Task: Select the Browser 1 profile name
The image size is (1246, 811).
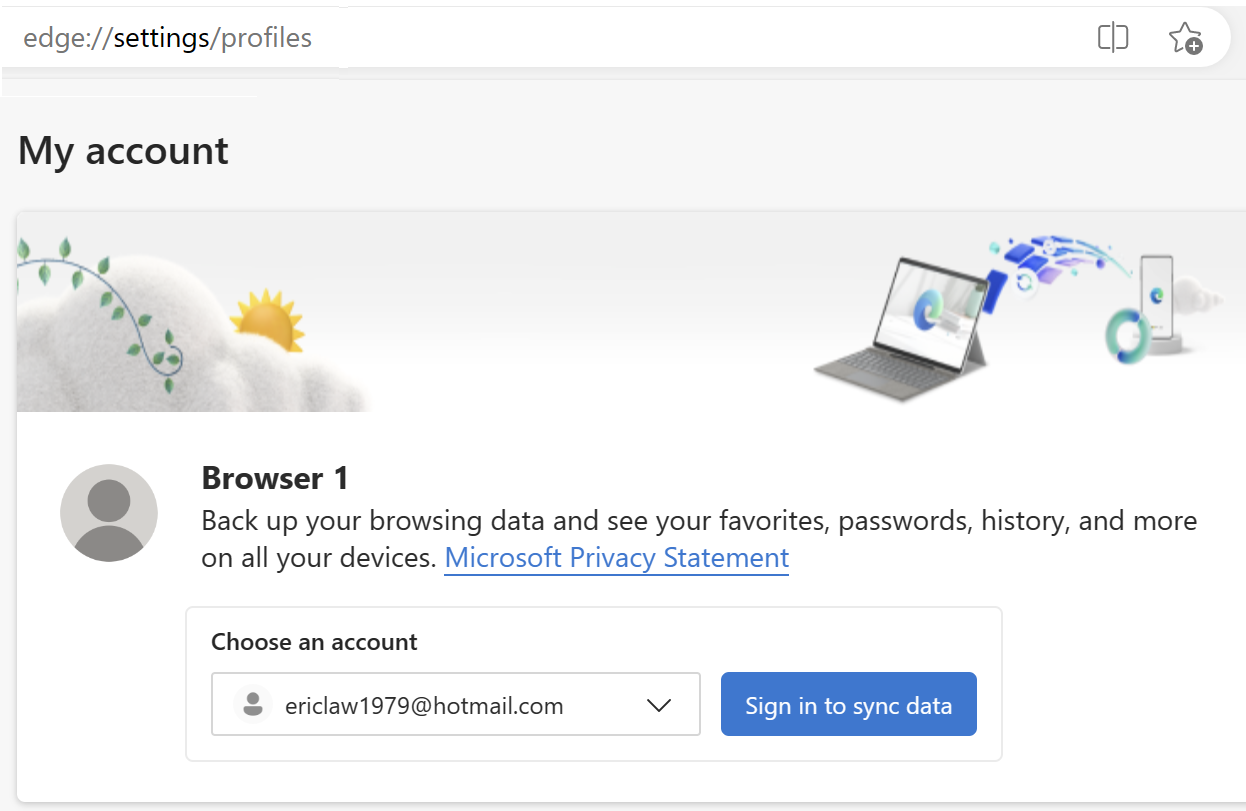Action: [275, 478]
